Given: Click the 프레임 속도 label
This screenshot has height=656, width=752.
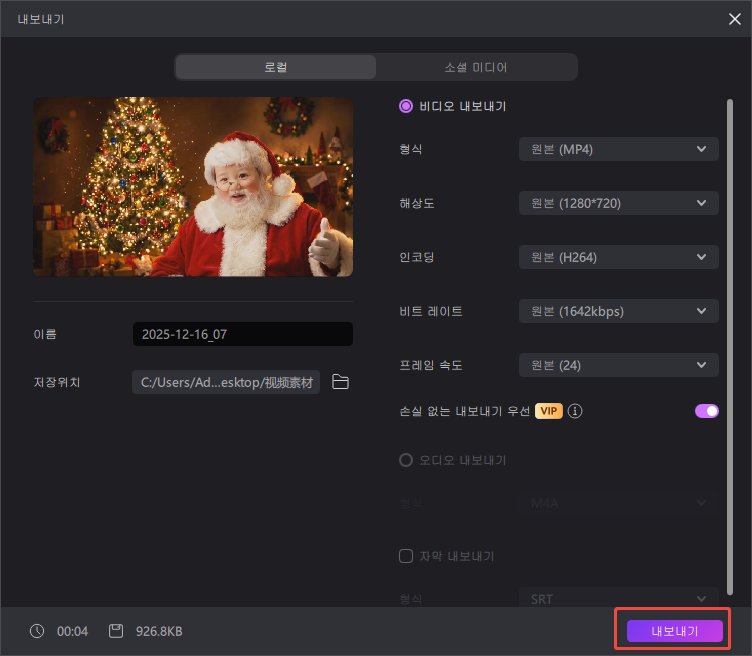Looking at the screenshot, I should pyautogui.click(x=431, y=365).
